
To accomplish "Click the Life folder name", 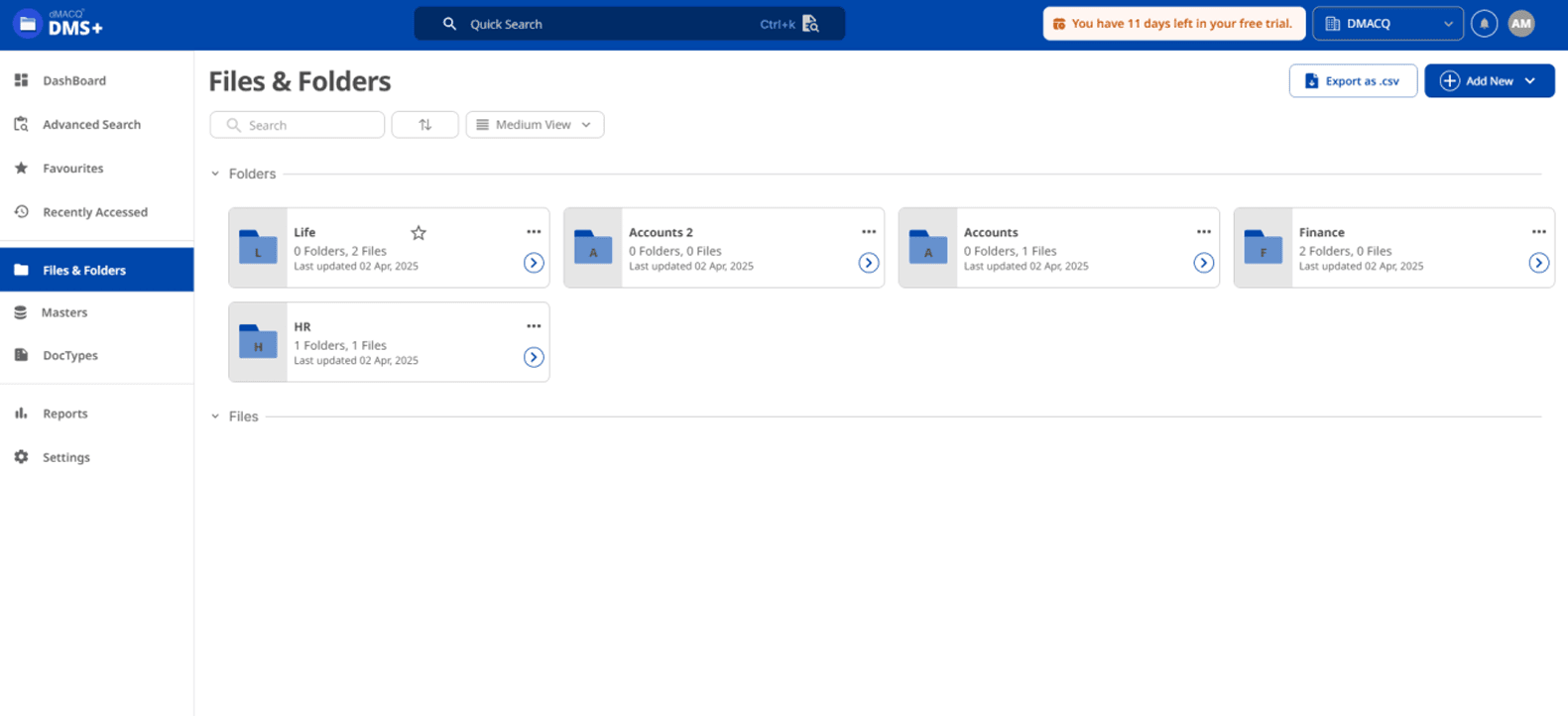I will click(304, 232).
